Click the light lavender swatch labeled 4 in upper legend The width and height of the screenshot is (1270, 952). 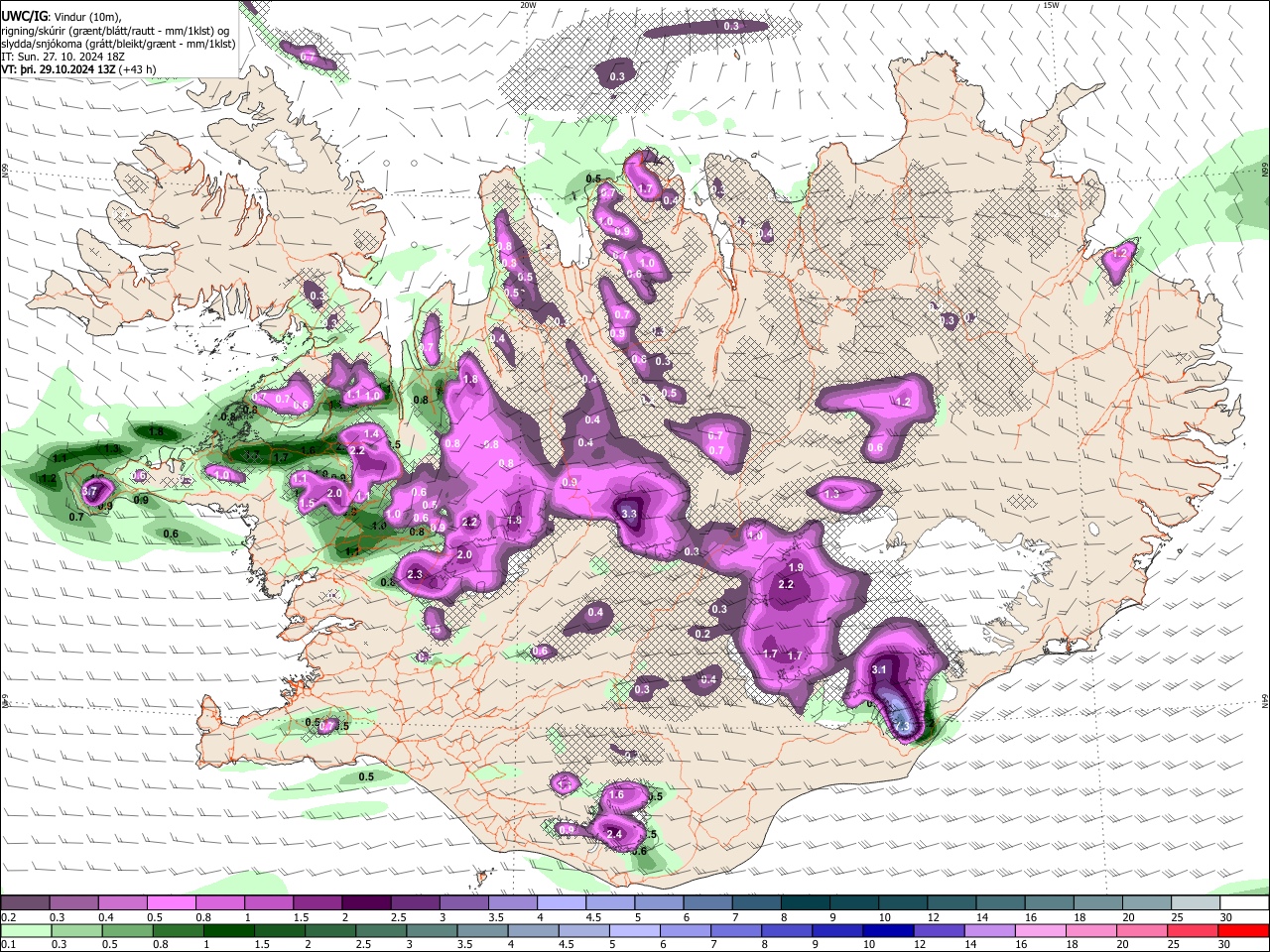562,903
